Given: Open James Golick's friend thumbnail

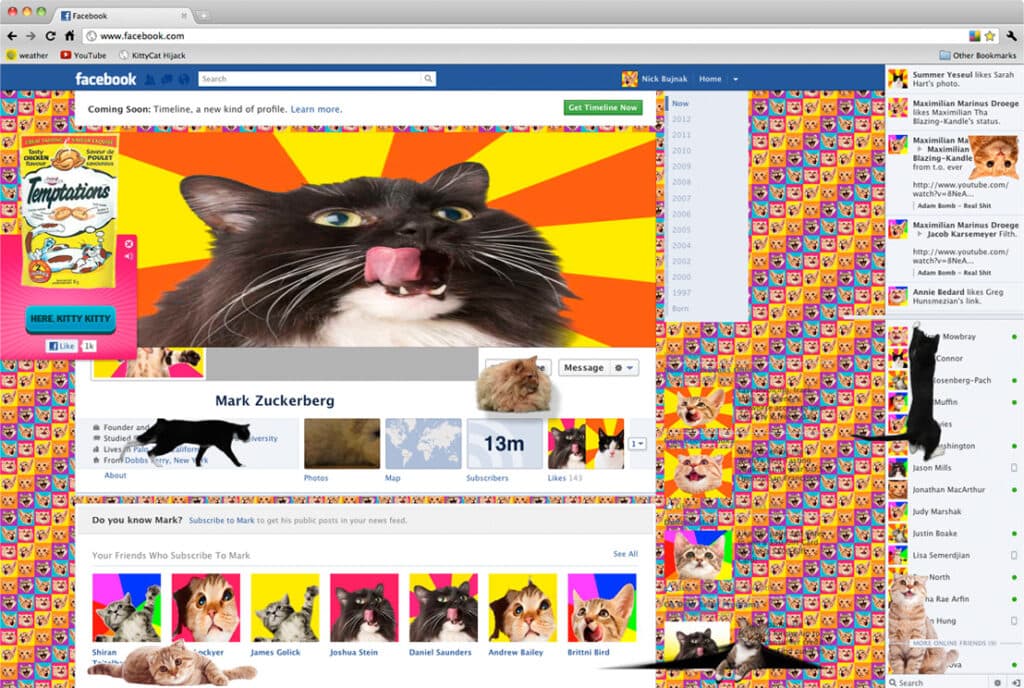Looking at the screenshot, I should pyautogui.click(x=285, y=608).
